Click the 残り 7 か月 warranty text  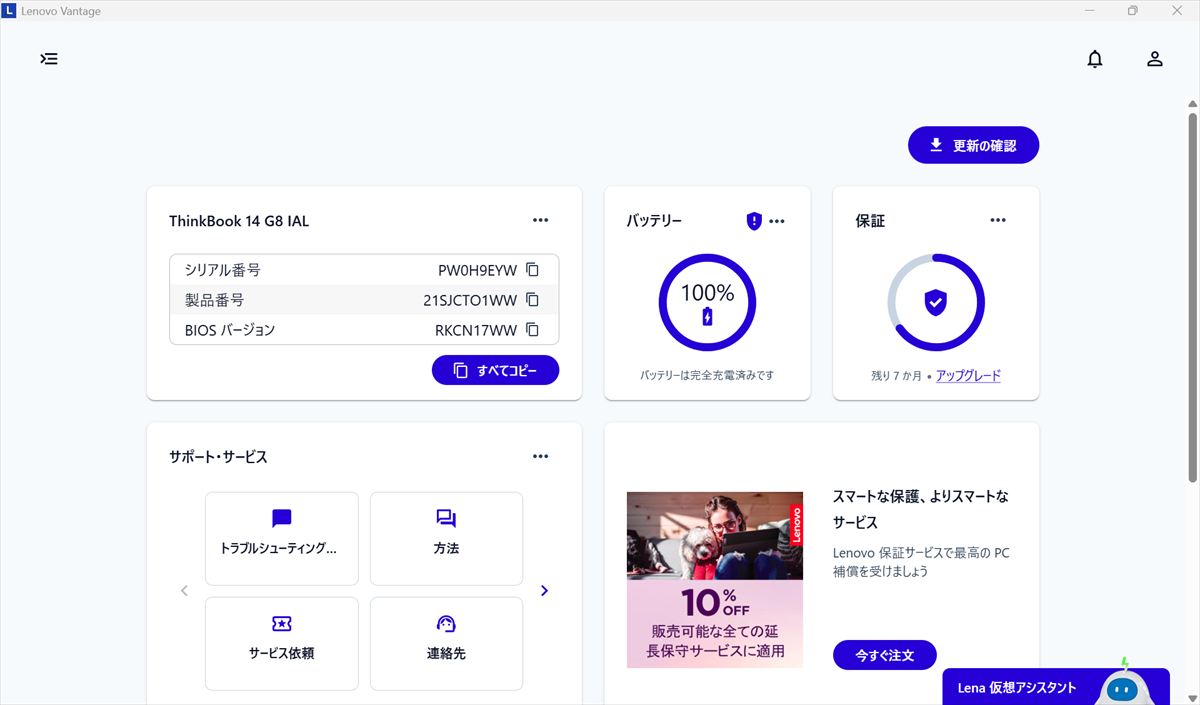tap(897, 376)
